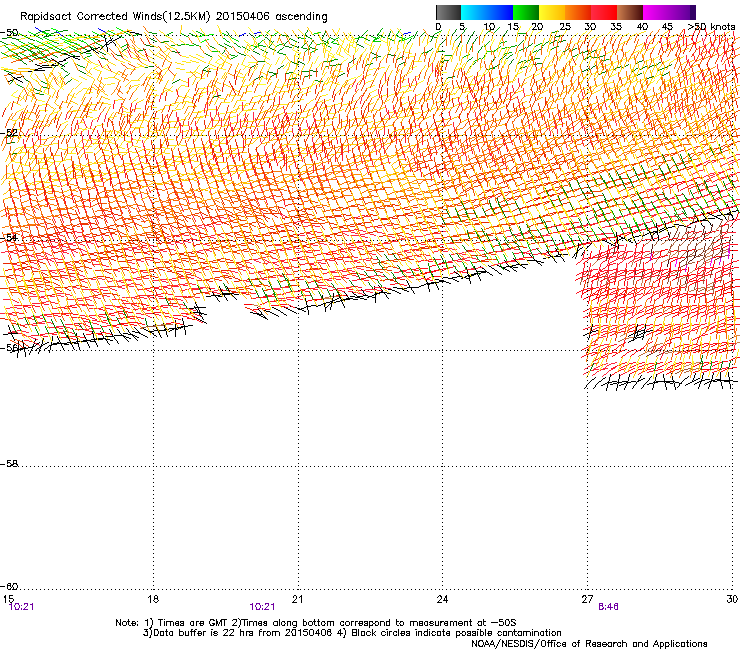Click the purple '8:46' time near longitude 27
The height and width of the screenshot is (650, 740).
click(608, 607)
